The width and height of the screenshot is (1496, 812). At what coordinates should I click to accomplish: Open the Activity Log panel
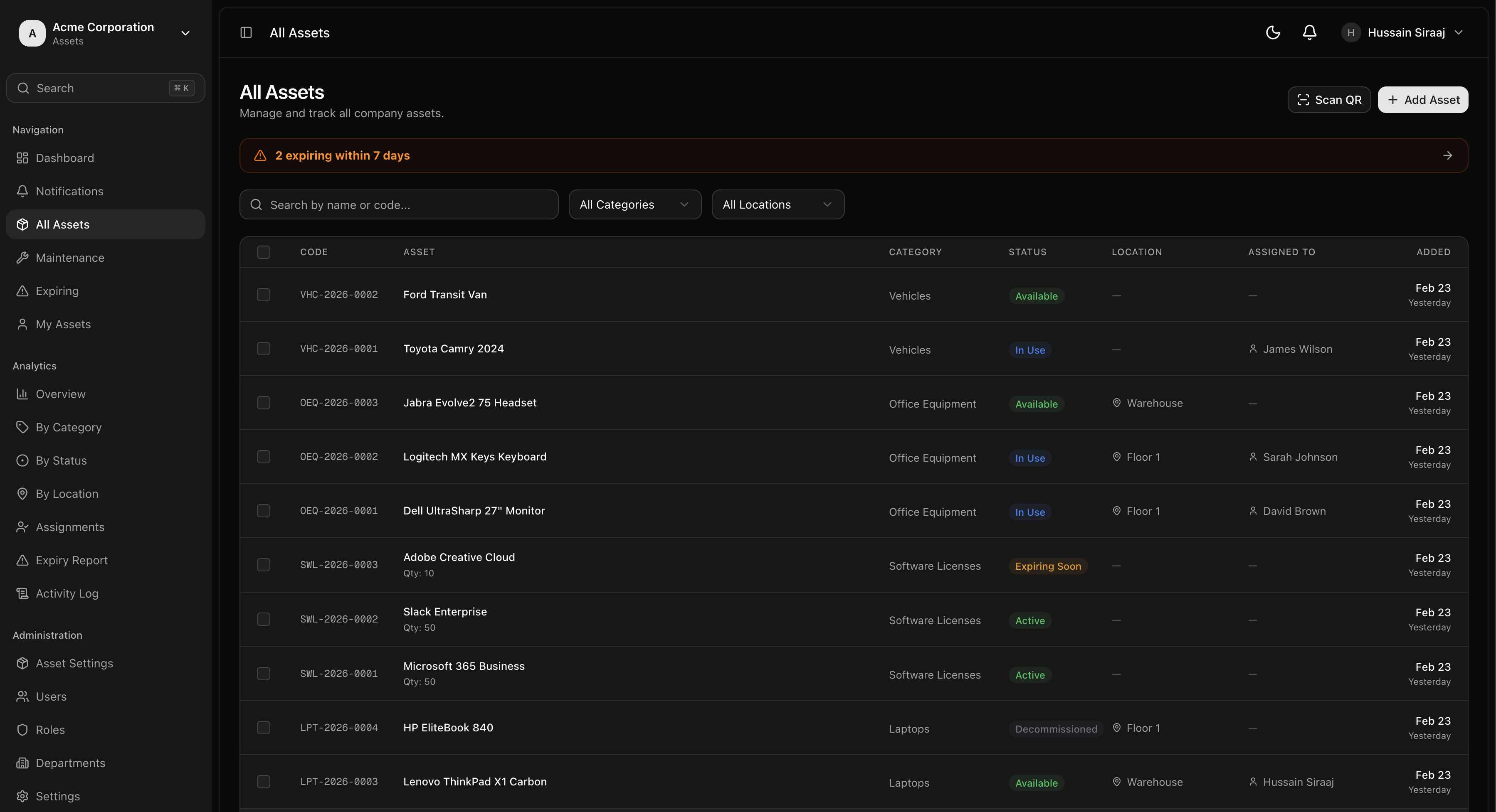(x=66, y=593)
